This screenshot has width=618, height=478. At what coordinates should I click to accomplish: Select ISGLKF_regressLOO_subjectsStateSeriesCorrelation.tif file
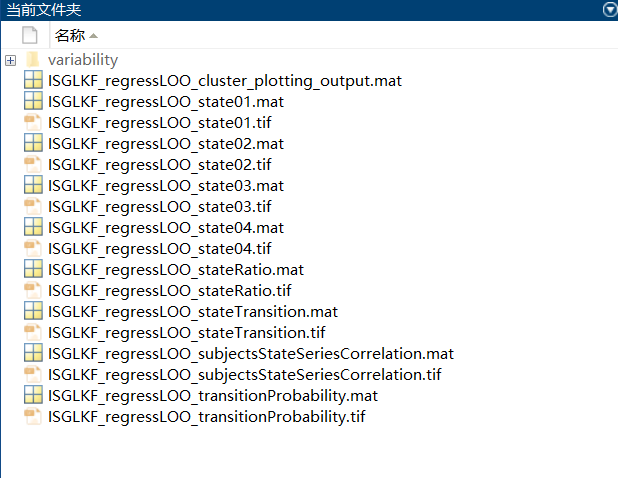pyautogui.click(x=245, y=375)
